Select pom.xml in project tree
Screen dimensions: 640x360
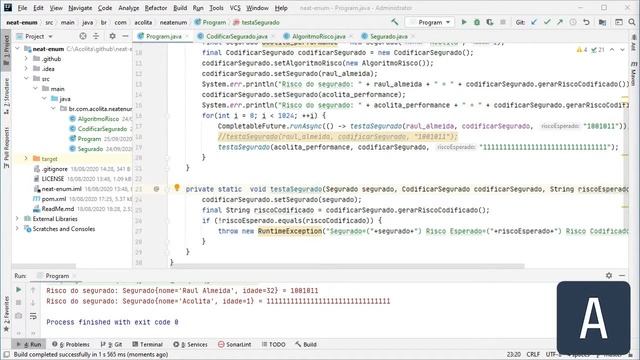click(54, 199)
